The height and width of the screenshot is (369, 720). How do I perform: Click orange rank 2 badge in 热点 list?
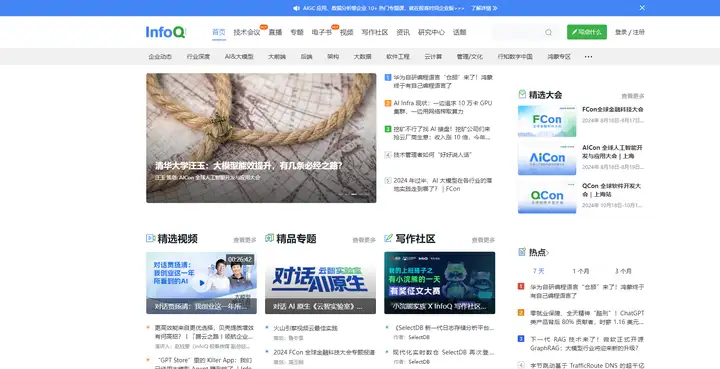coord(521,313)
